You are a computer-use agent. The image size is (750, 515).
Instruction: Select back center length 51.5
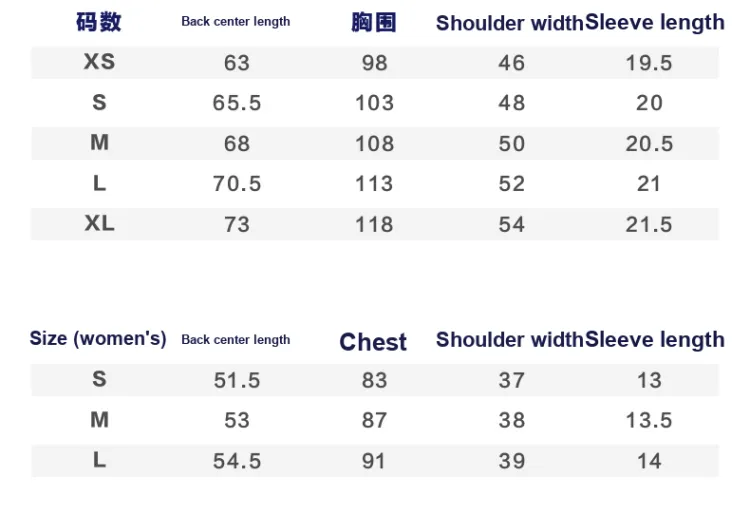pyautogui.click(x=237, y=380)
